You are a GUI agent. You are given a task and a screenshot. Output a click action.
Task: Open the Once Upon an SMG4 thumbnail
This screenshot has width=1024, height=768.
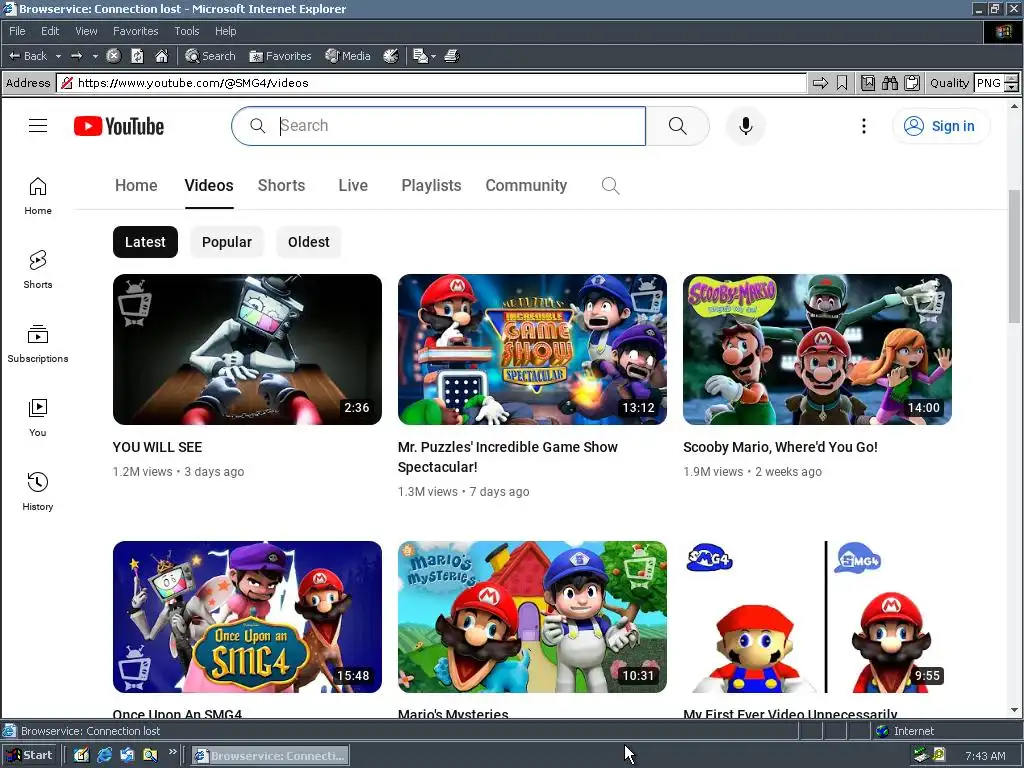pos(247,617)
